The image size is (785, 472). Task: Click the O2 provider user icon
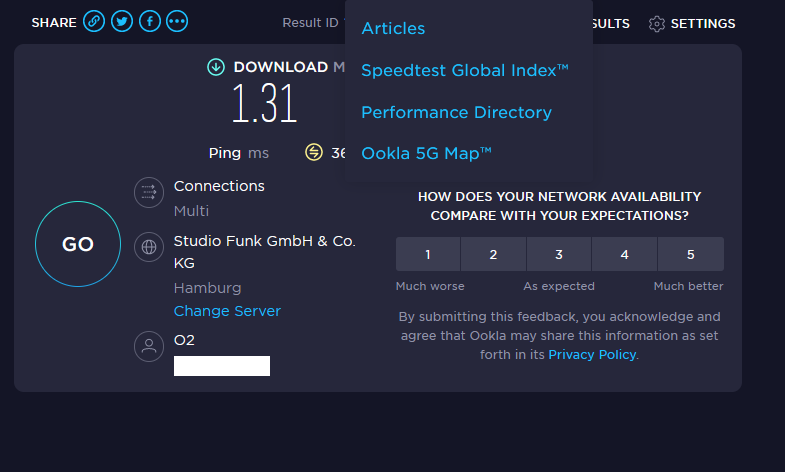(x=149, y=346)
